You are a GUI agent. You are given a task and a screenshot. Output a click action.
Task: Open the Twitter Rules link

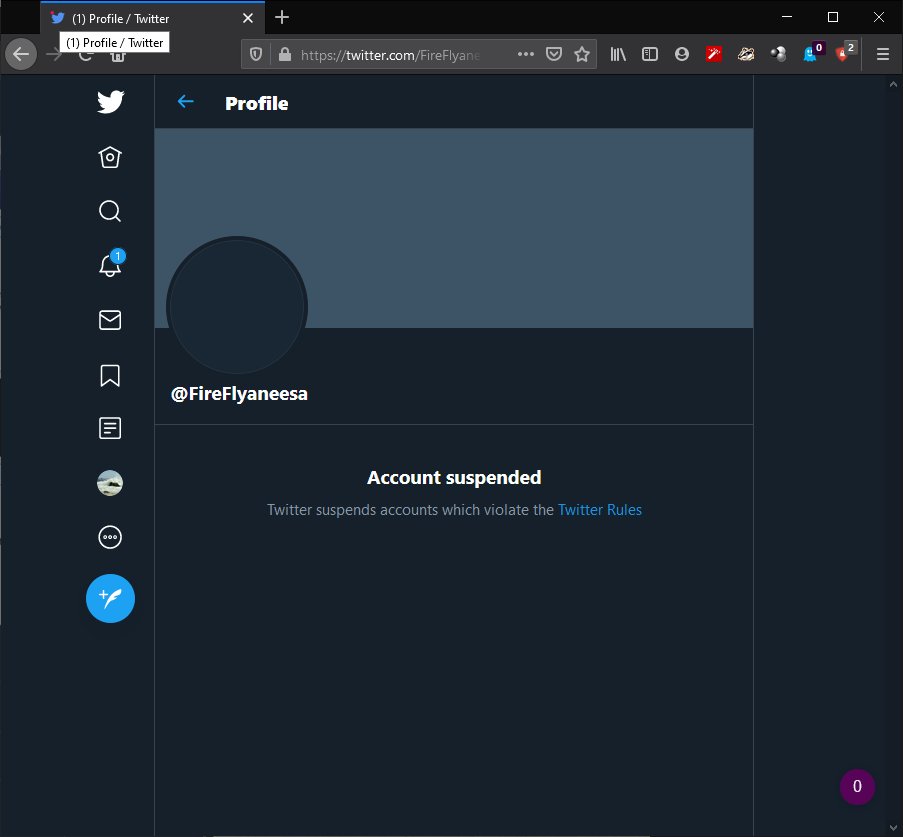coord(600,510)
